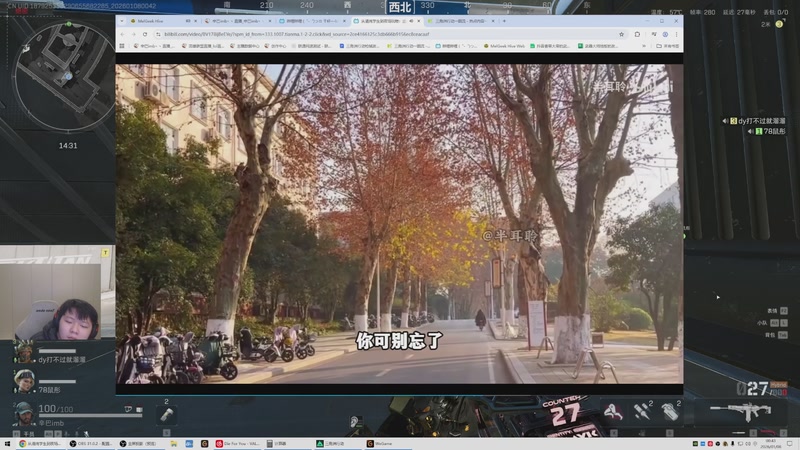Click the compass heading 西北
The width and height of the screenshot is (800, 450).
click(399, 7)
